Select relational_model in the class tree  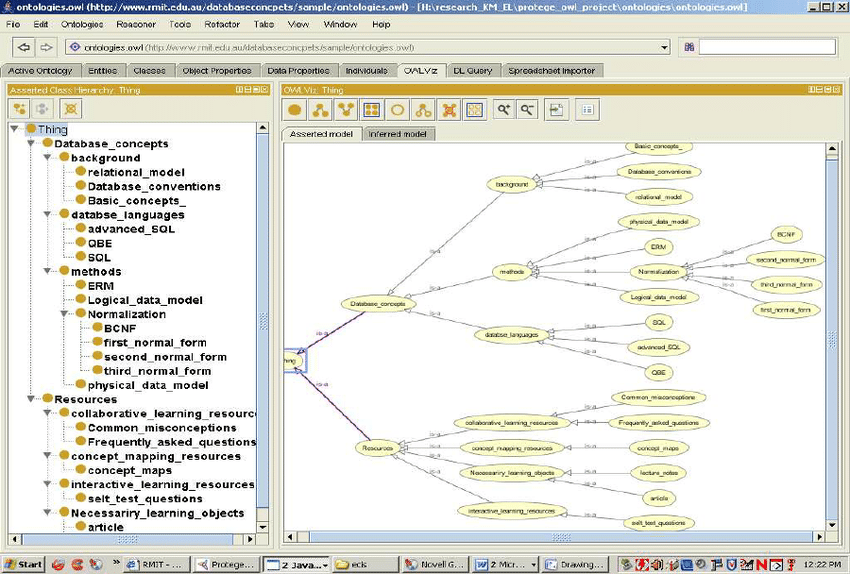[x=136, y=172]
